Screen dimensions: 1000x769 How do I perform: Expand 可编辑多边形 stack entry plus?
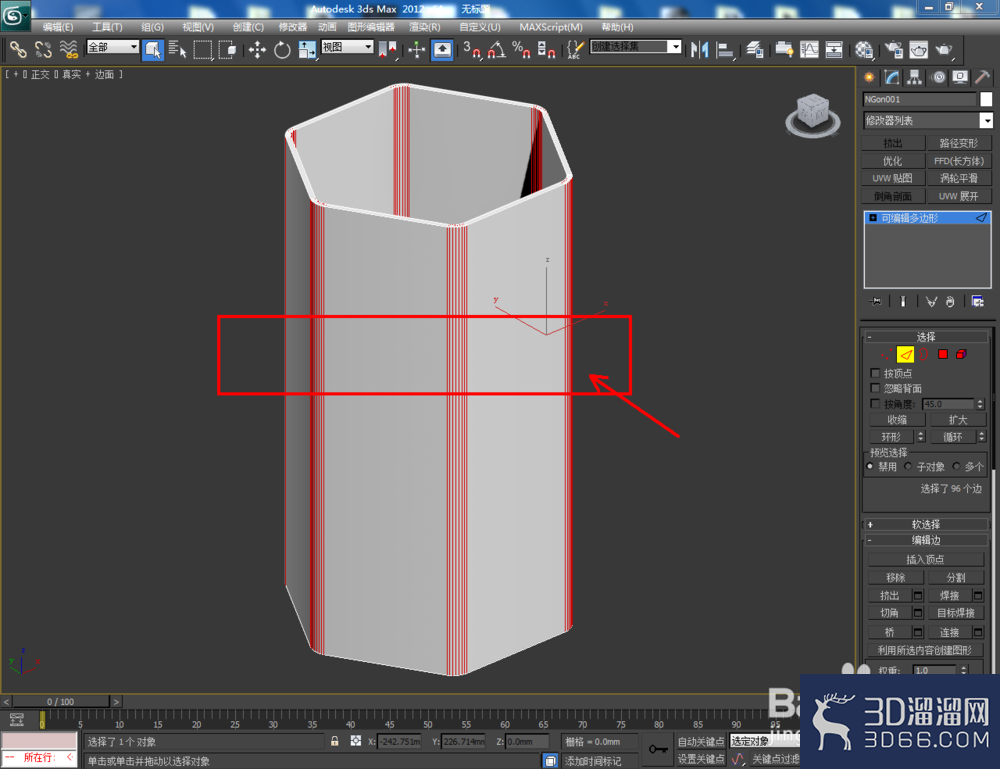(x=872, y=218)
